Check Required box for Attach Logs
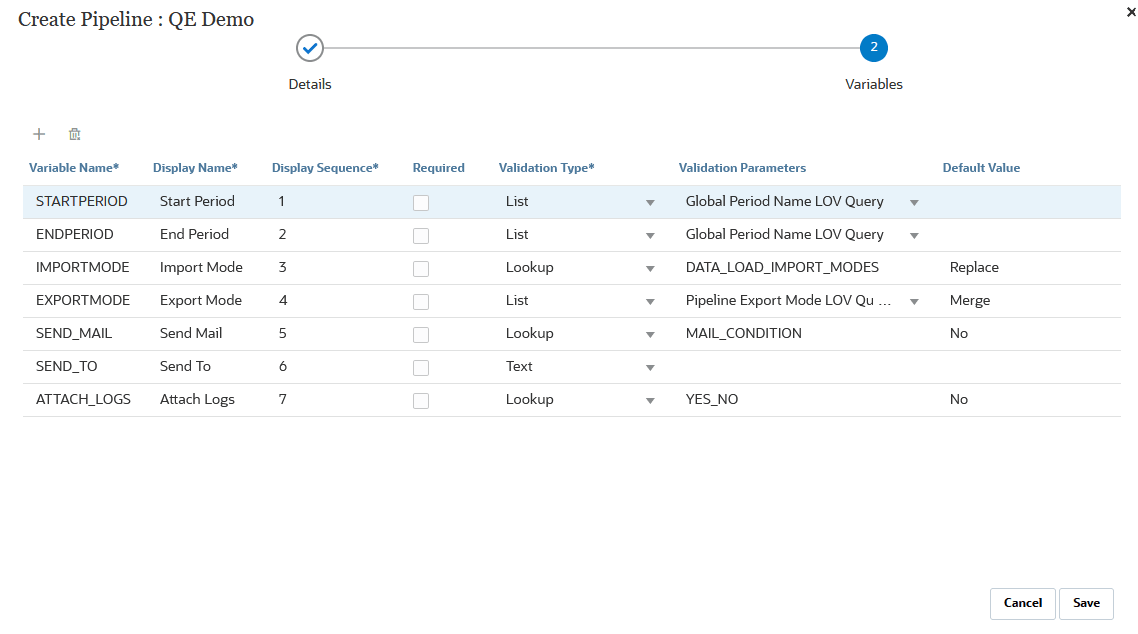Viewport: 1138px width, 634px height. point(421,400)
